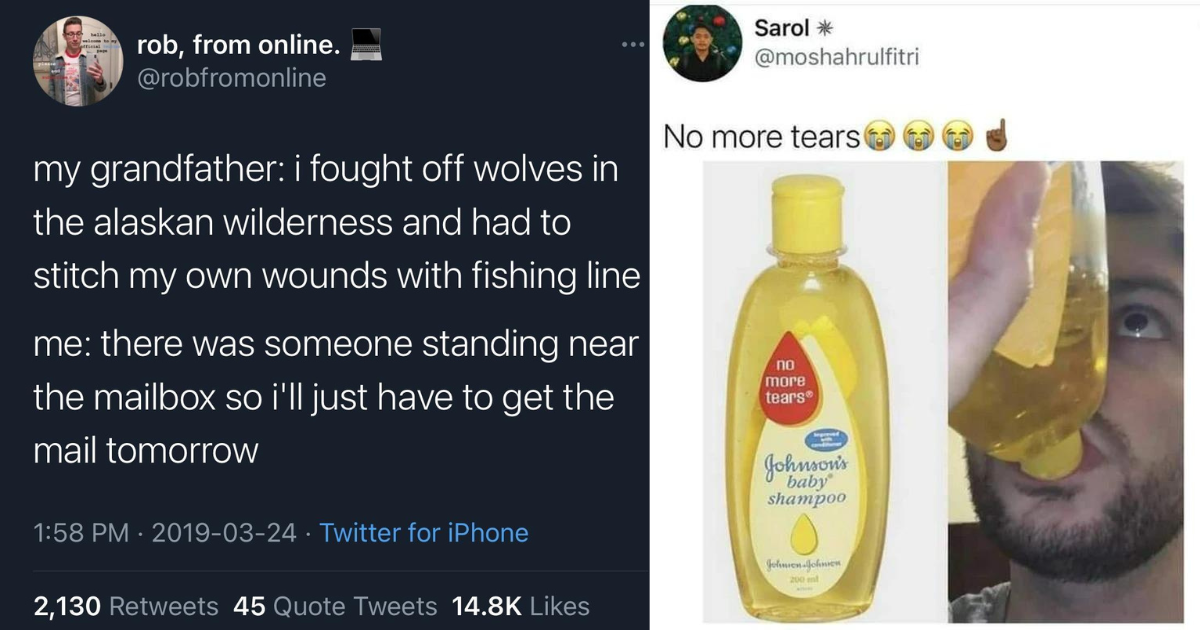Viewport: 1200px width, 630px height.
Task: Click the Twitter for iPhone link
Action: point(424,533)
